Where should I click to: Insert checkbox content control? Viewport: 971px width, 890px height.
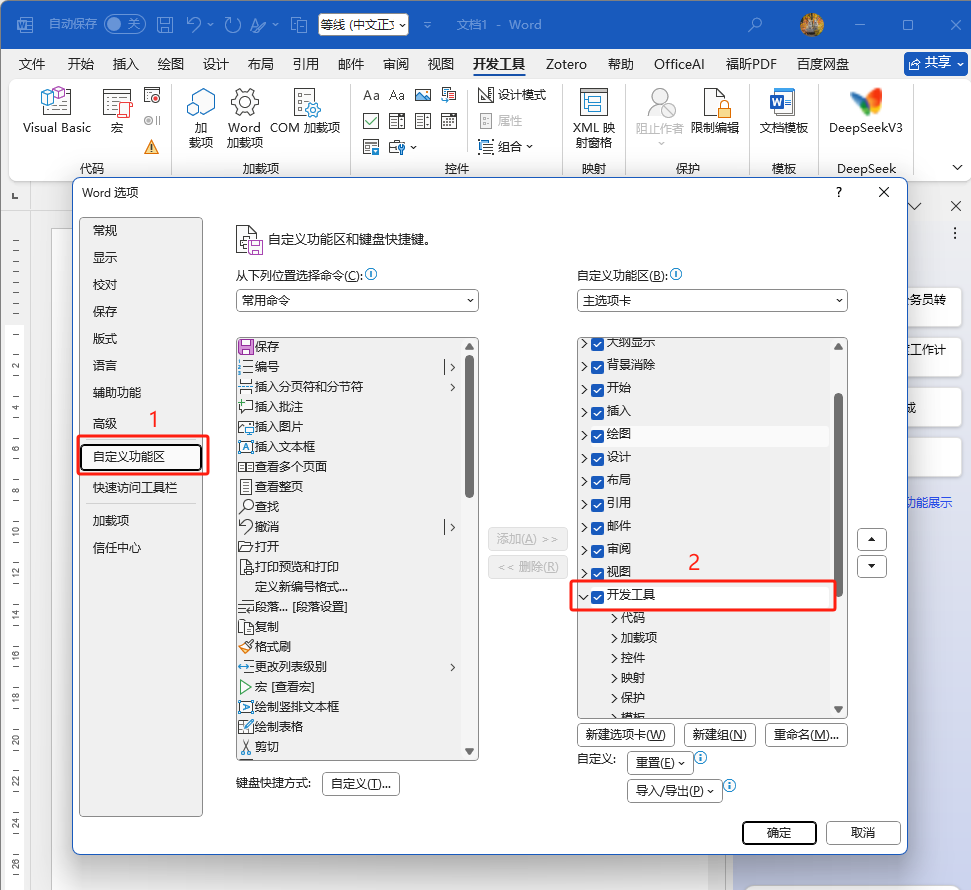[x=371, y=121]
